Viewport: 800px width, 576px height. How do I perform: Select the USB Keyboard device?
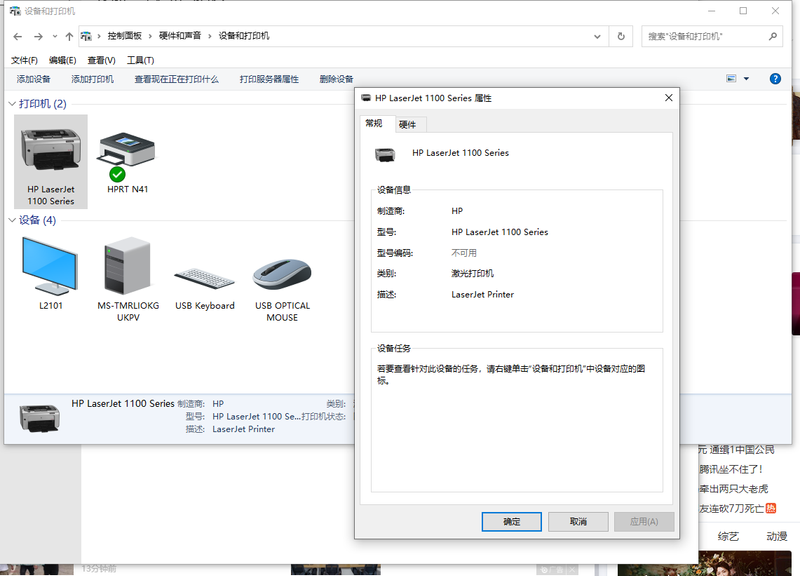click(x=205, y=286)
